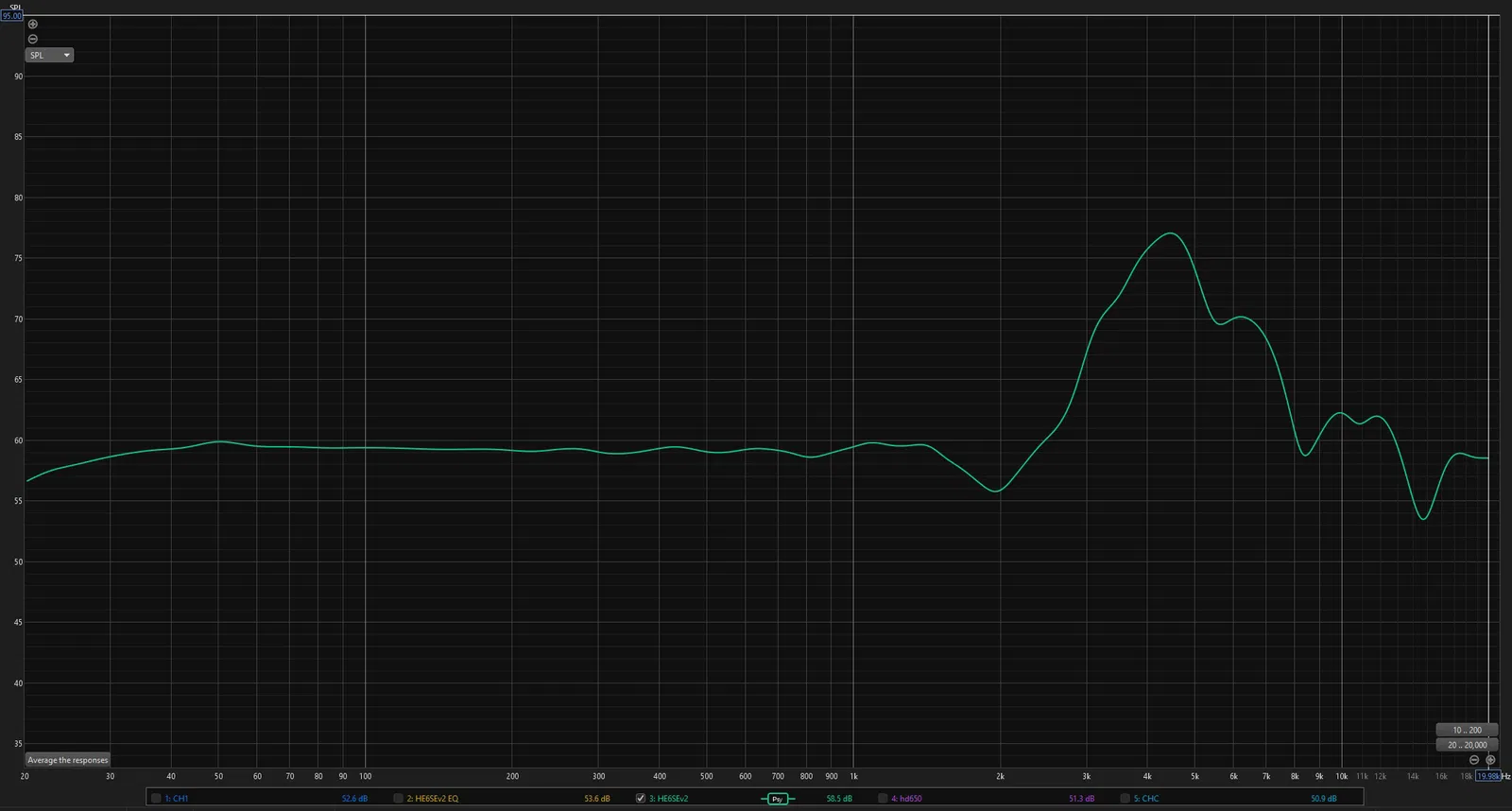Enable the 2: HE6SEv2 EQ trace checkbox
The image size is (1512, 811).
tap(398, 799)
